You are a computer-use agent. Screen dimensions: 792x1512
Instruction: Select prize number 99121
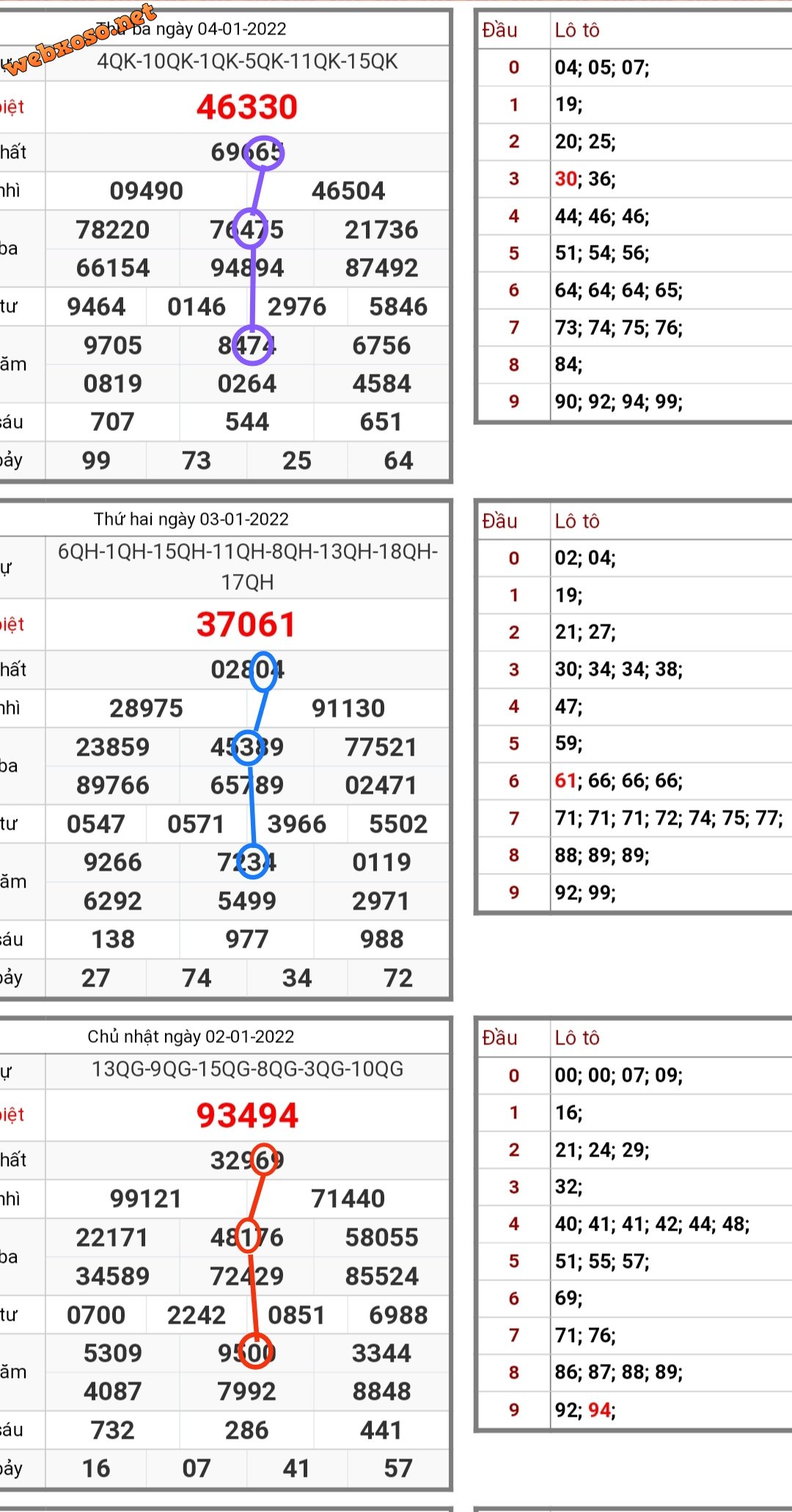coord(146,1199)
